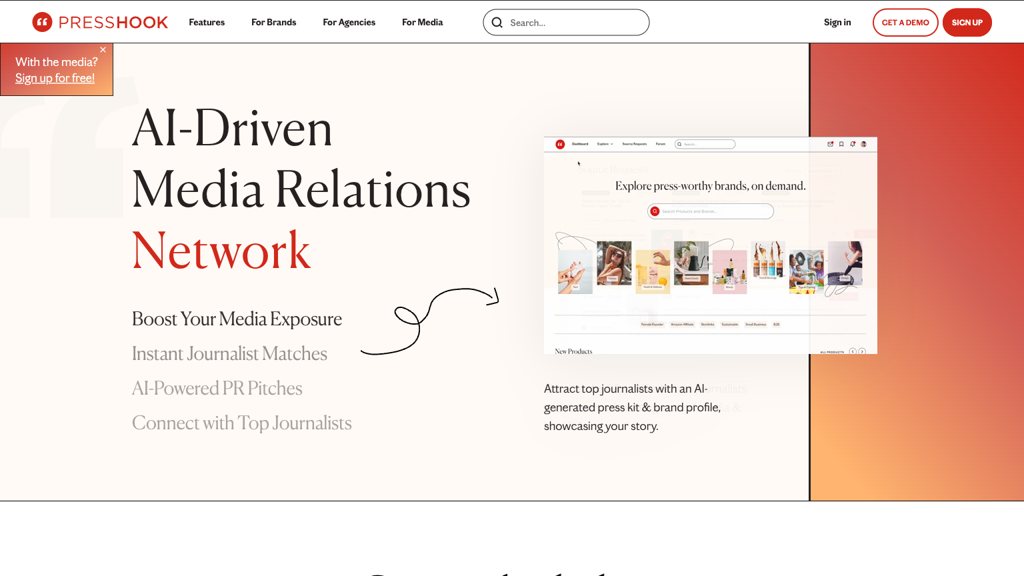Image resolution: width=1024 pixels, height=576 pixels.
Task: Select 'Instant Journalist Matches' item
Action: coord(229,354)
